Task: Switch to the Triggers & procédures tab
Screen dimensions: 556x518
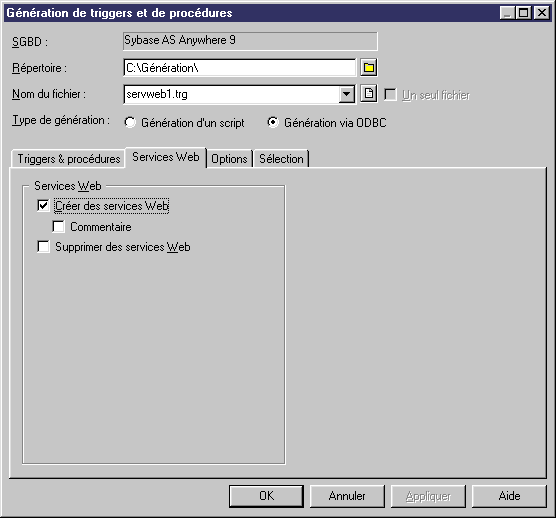Action: point(68,159)
